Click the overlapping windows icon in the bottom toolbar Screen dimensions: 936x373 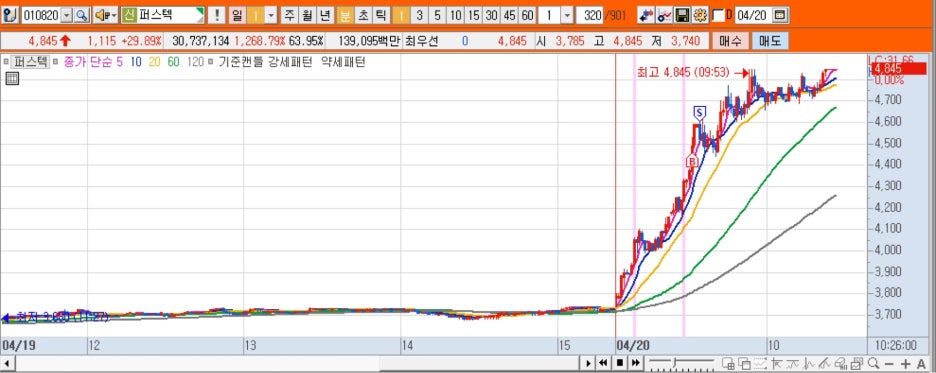(x=744, y=363)
